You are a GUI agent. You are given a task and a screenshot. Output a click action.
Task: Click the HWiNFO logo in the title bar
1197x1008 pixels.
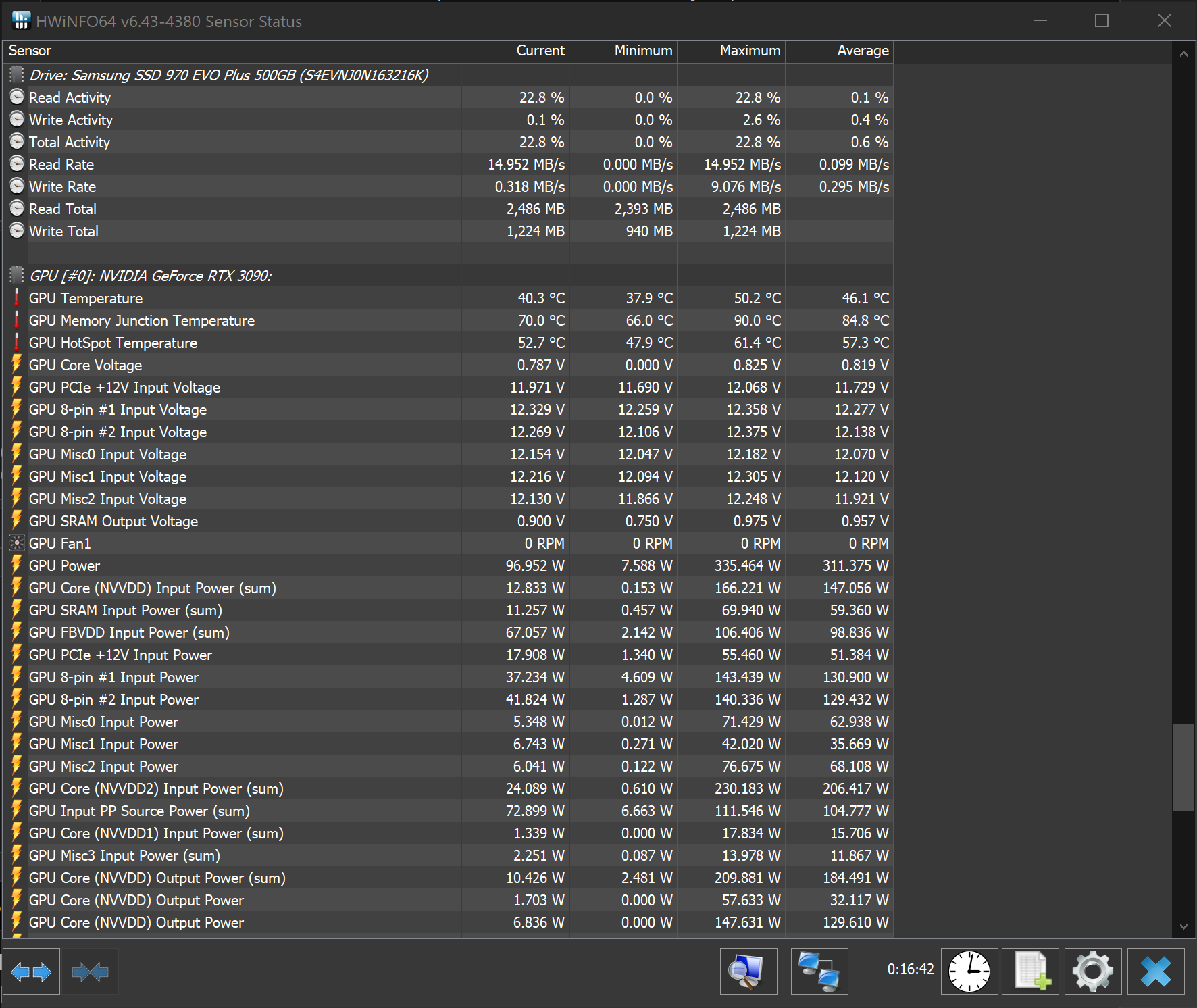(x=20, y=20)
